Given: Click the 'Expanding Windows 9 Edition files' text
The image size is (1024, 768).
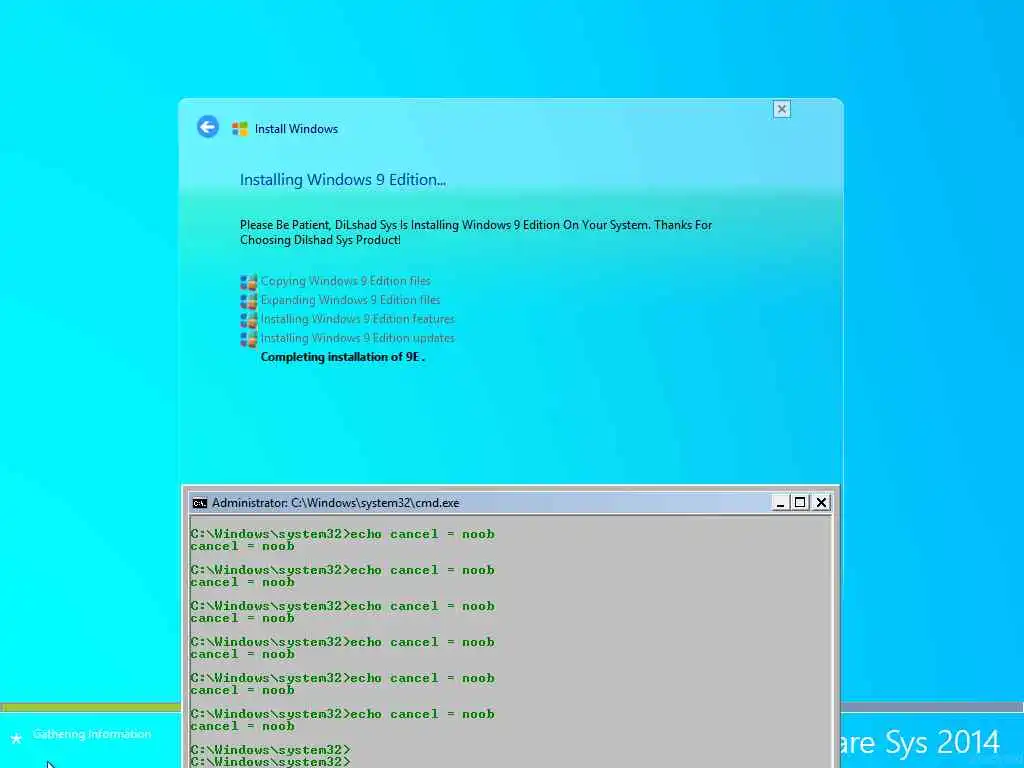Looking at the screenshot, I should click(x=350, y=300).
